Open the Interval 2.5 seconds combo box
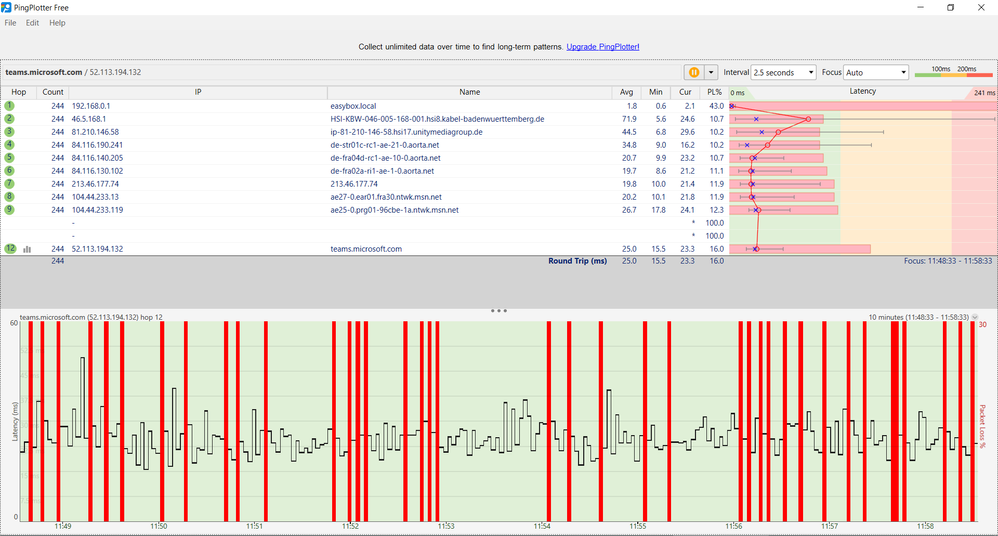The width and height of the screenshot is (998, 536). pos(784,73)
